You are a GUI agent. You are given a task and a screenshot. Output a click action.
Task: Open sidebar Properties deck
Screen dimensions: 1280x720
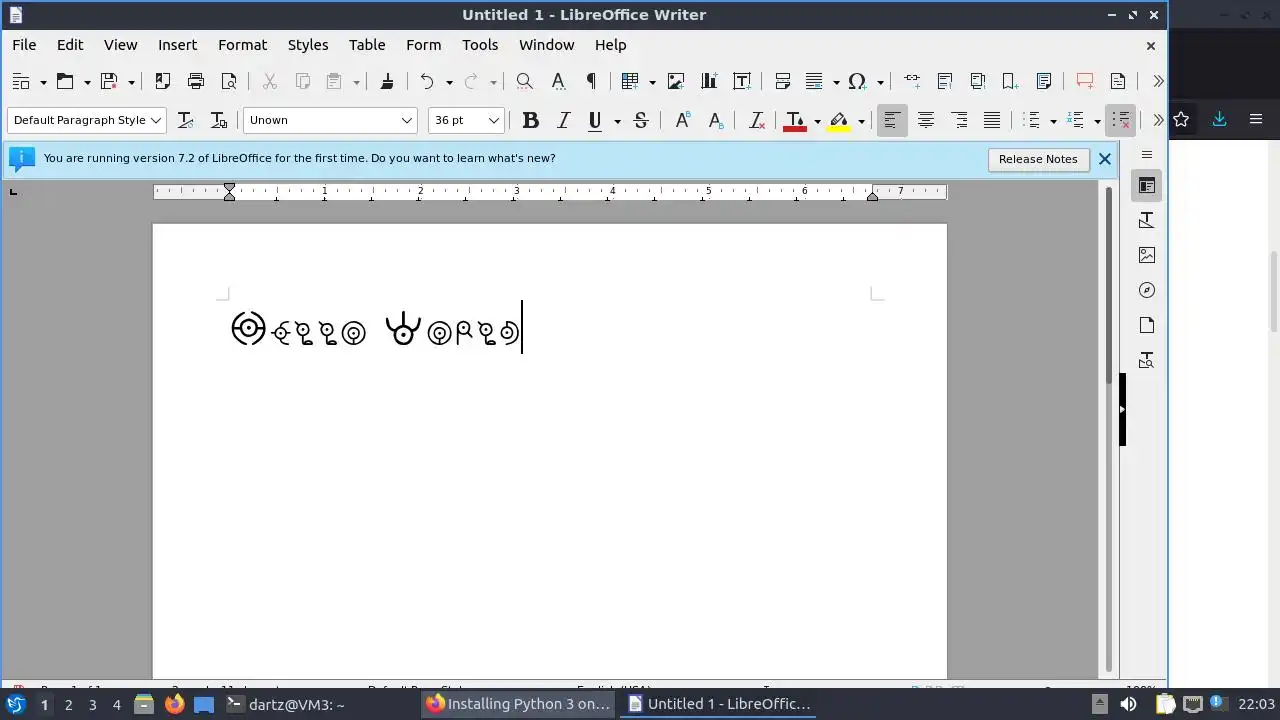[x=1147, y=186]
